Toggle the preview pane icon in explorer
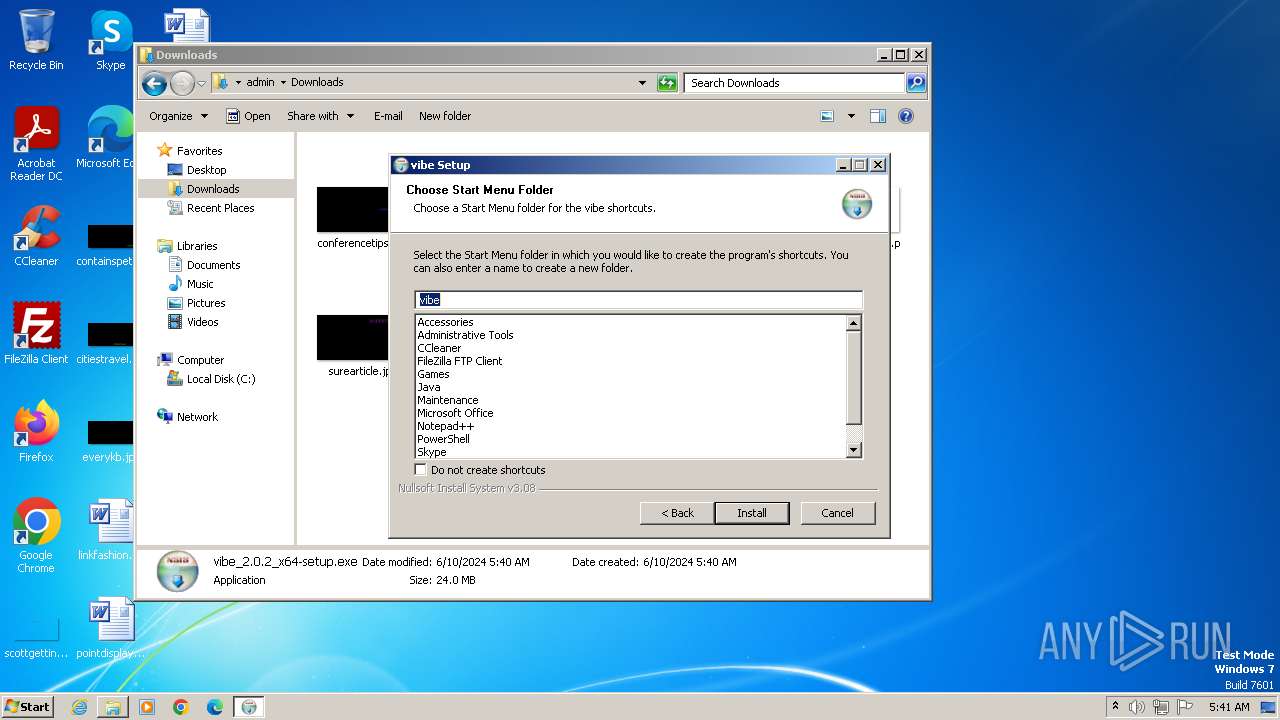This screenshot has height=720, width=1280. coord(877,116)
